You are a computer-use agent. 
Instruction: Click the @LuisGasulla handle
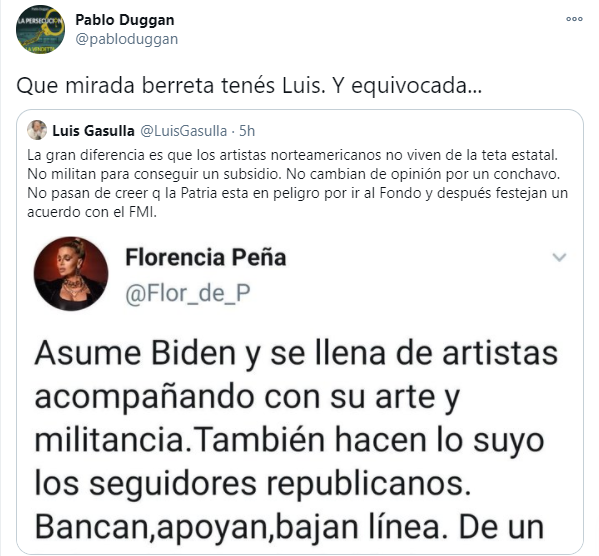[183, 131]
